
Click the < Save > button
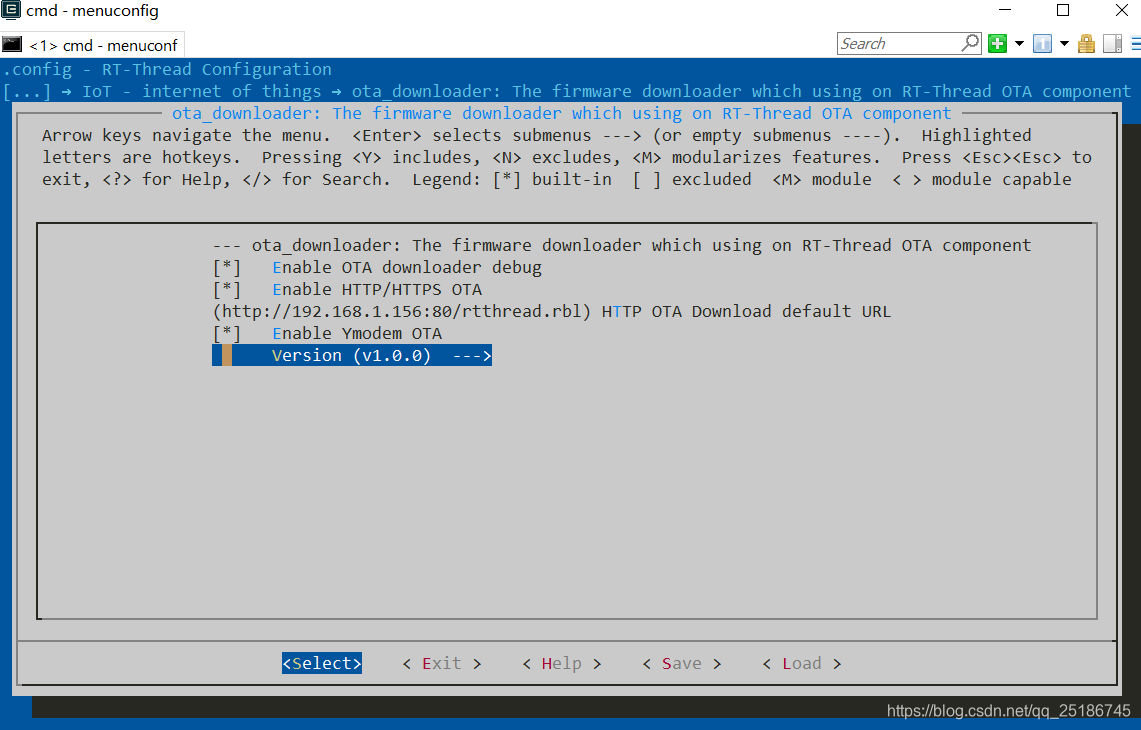click(x=682, y=663)
